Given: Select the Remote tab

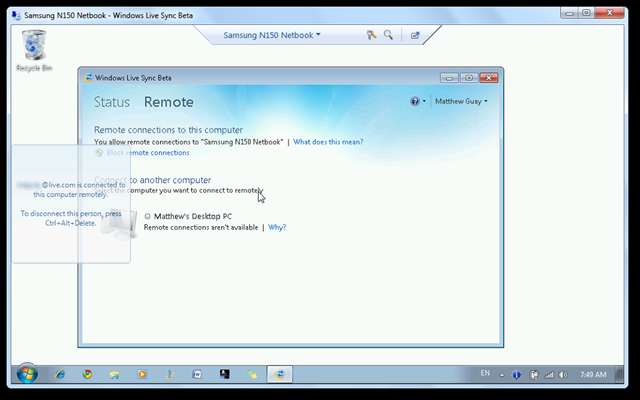Looking at the screenshot, I should (x=169, y=102).
